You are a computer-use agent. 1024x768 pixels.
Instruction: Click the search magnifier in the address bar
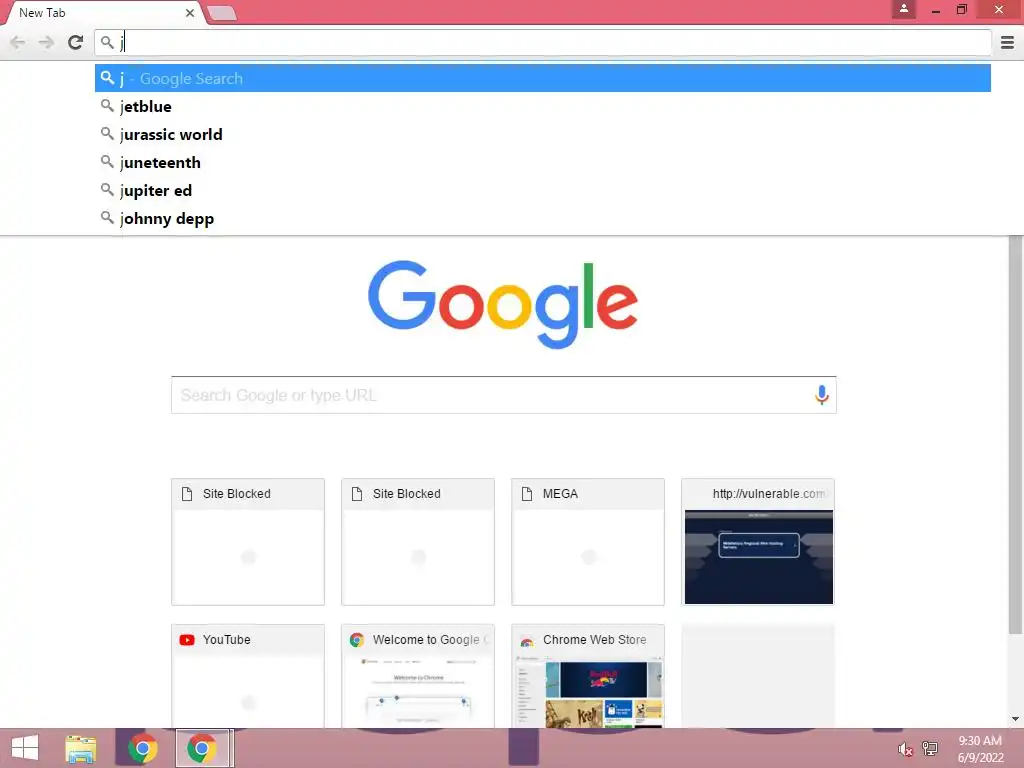click(107, 42)
